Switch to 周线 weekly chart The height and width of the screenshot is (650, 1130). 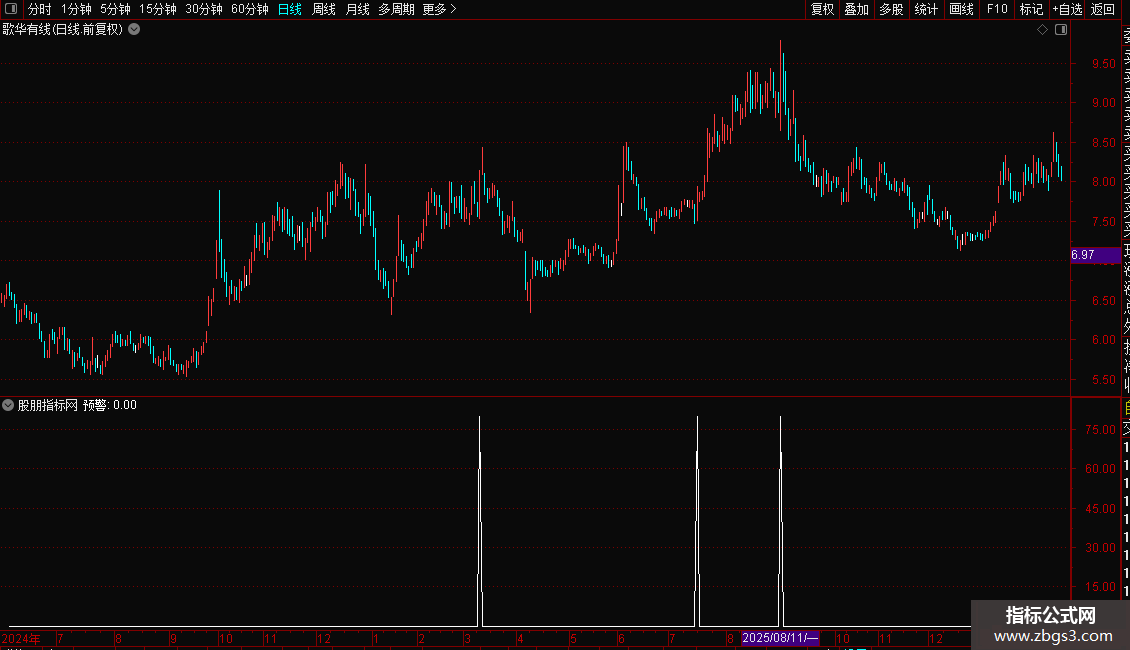pyautogui.click(x=324, y=9)
